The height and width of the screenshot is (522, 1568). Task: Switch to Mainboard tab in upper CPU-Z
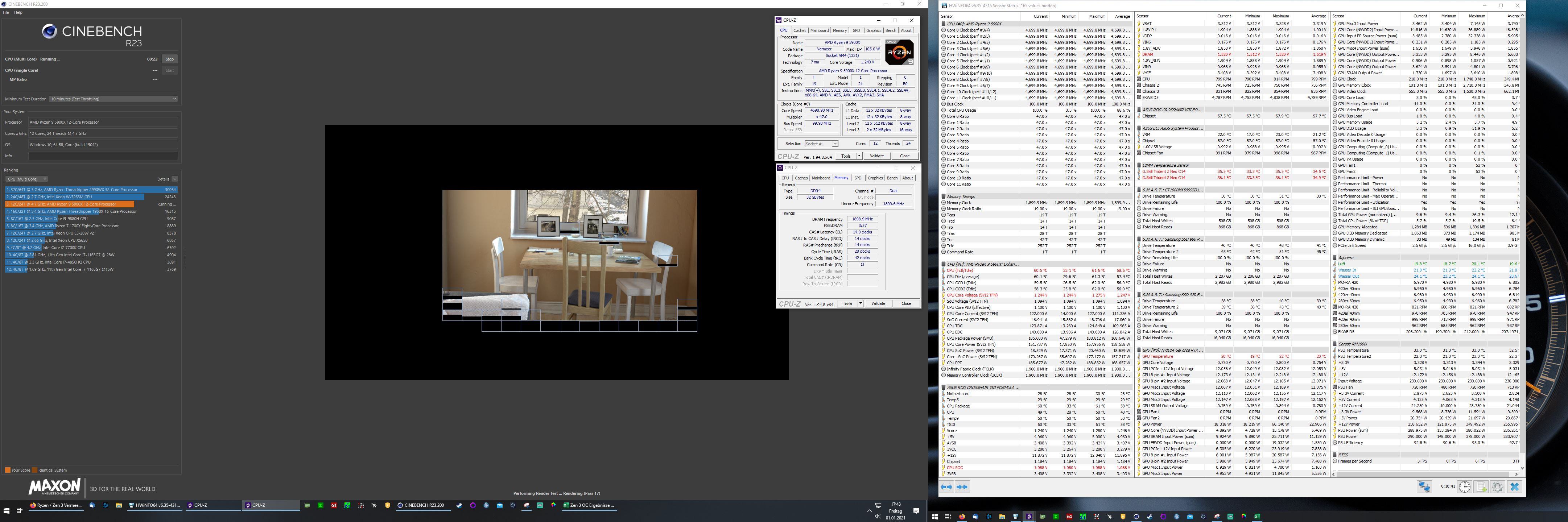click(819, 30)
